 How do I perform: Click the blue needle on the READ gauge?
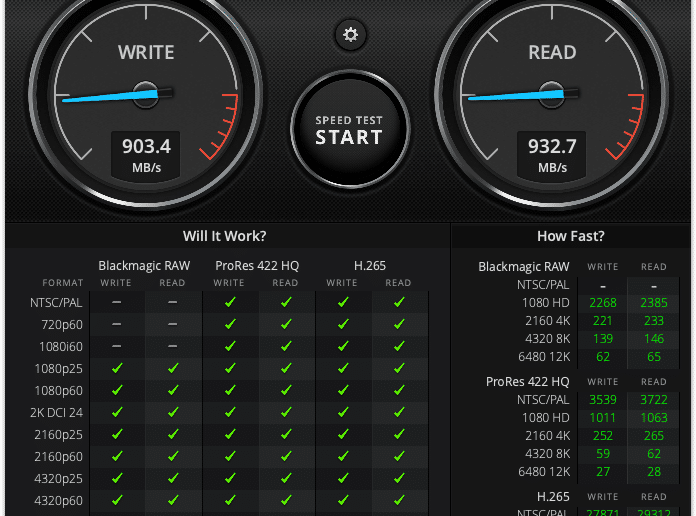pos(516,96)
